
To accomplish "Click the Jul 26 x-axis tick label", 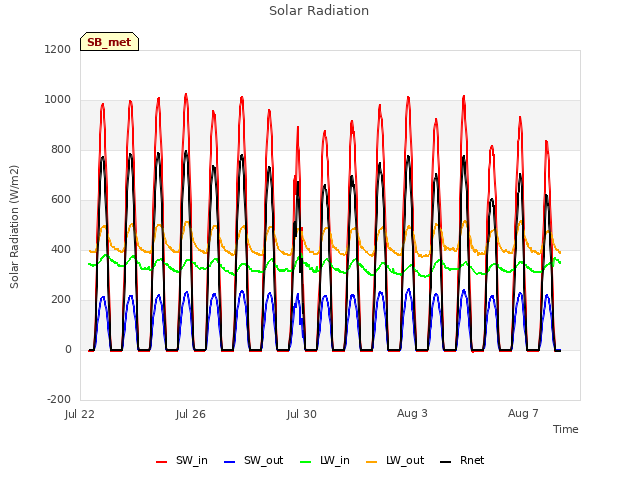I will 191,414.
